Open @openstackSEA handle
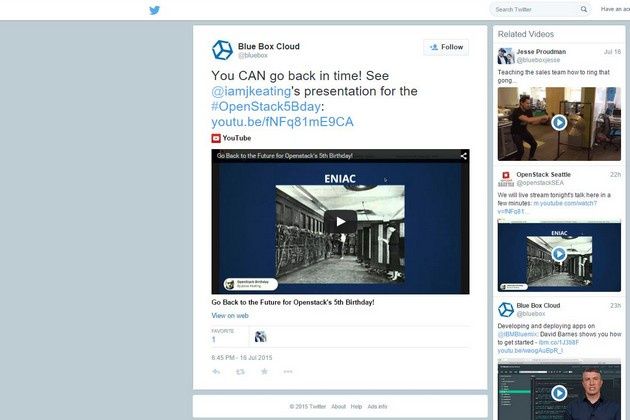Image resolution: width=630 pixels, height=420 pixels. coord(540,183)
